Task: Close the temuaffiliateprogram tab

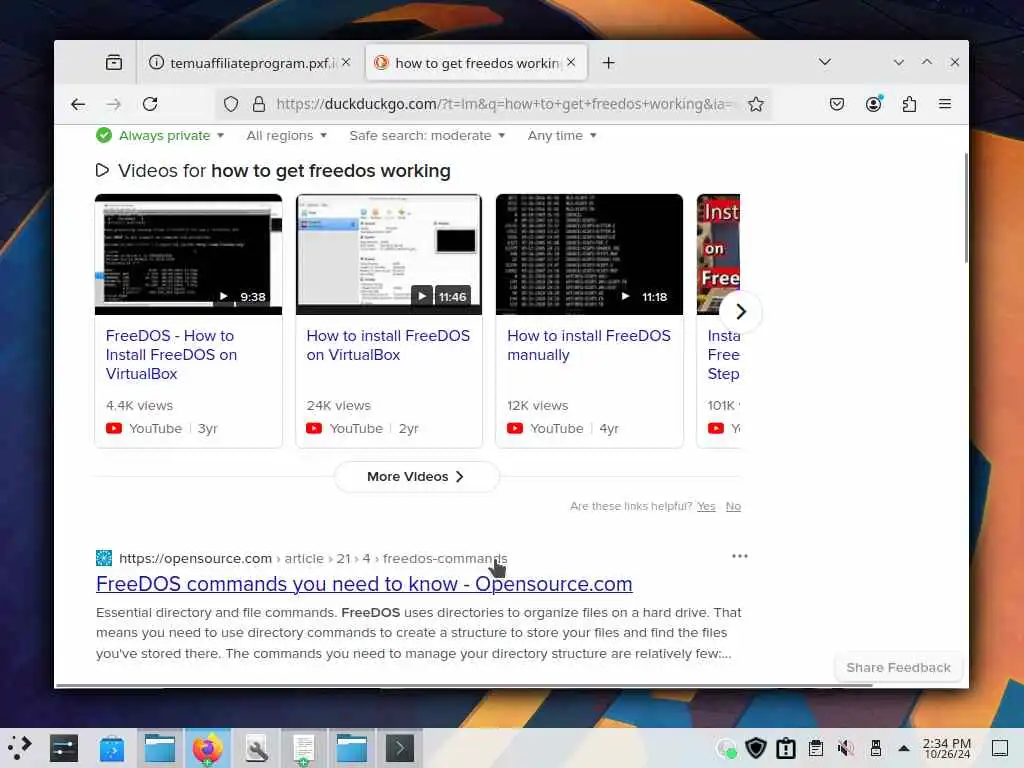Action: click(346, 62)
